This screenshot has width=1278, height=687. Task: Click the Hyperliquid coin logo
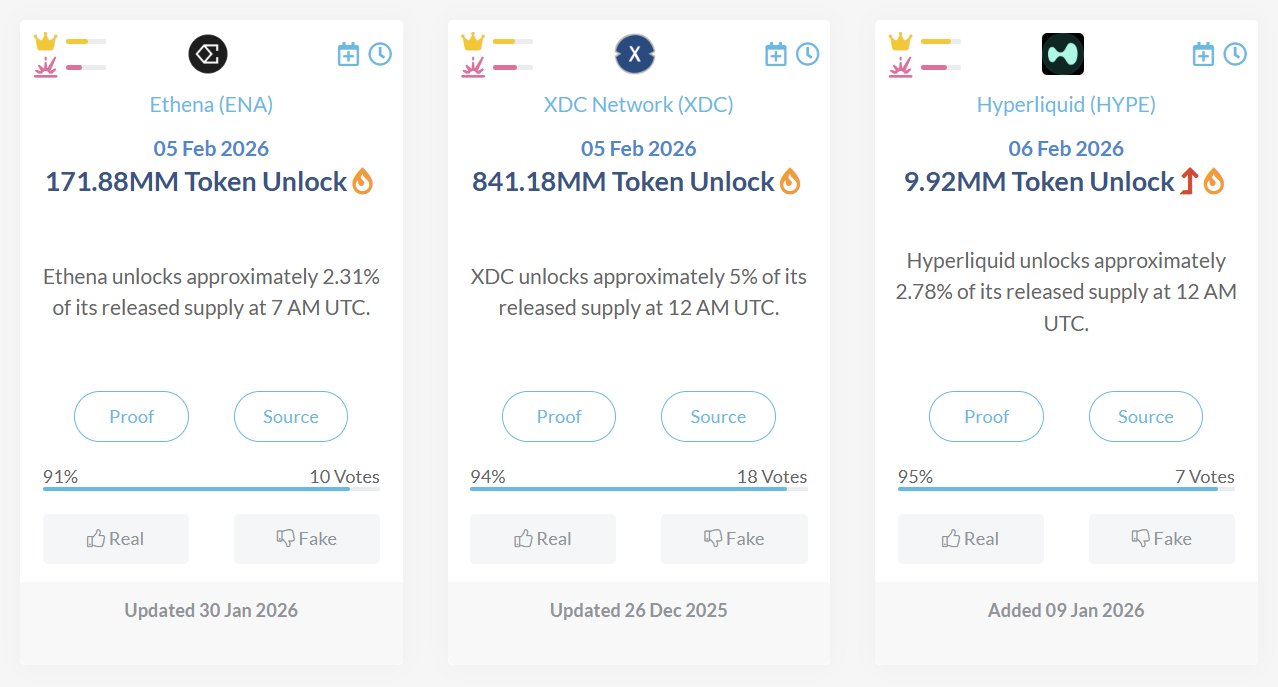(x=1062, y=54)
